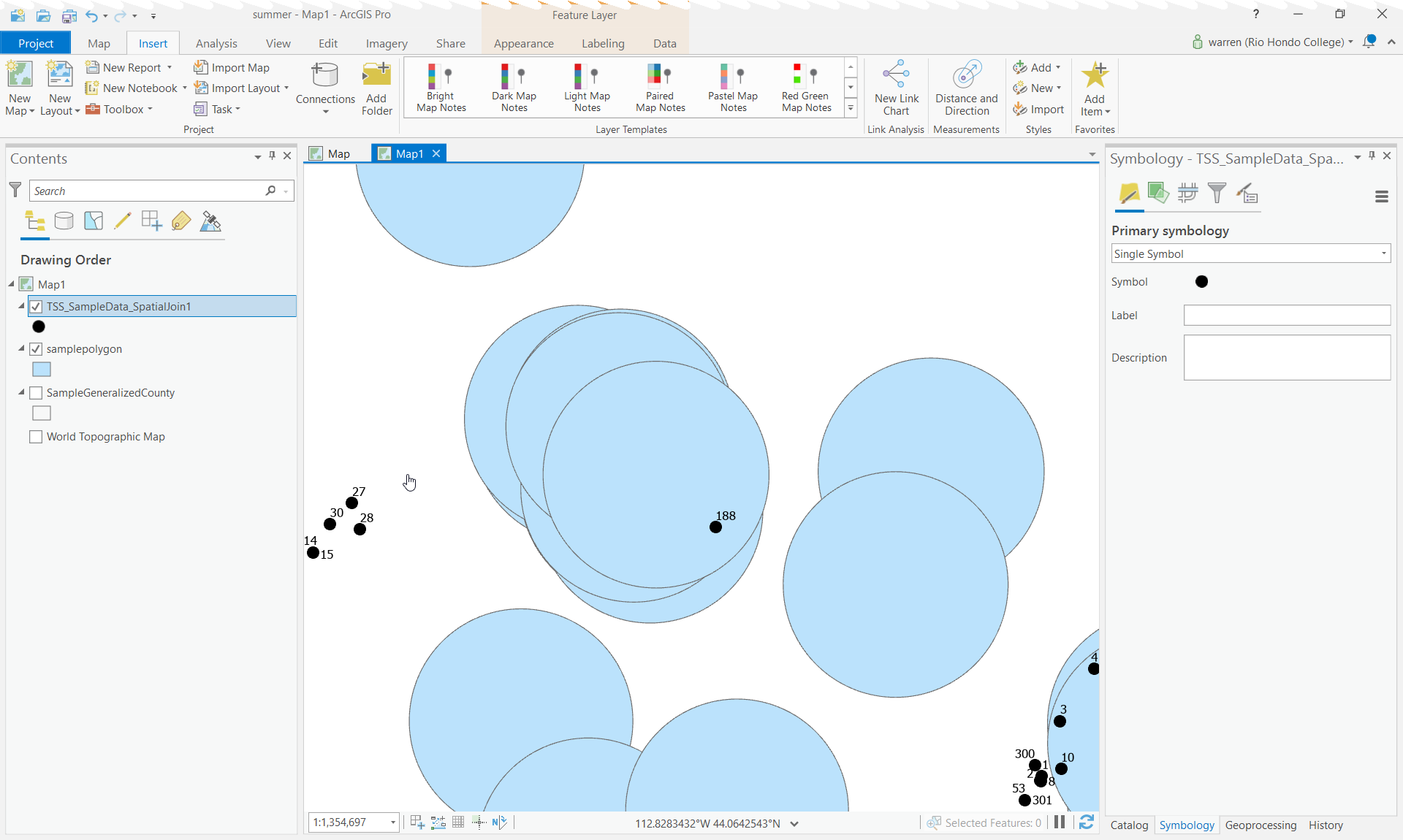This screenshot has height=840, width=1403.
Task: Select the Dark Map Notes template
Action: [514, 86]
